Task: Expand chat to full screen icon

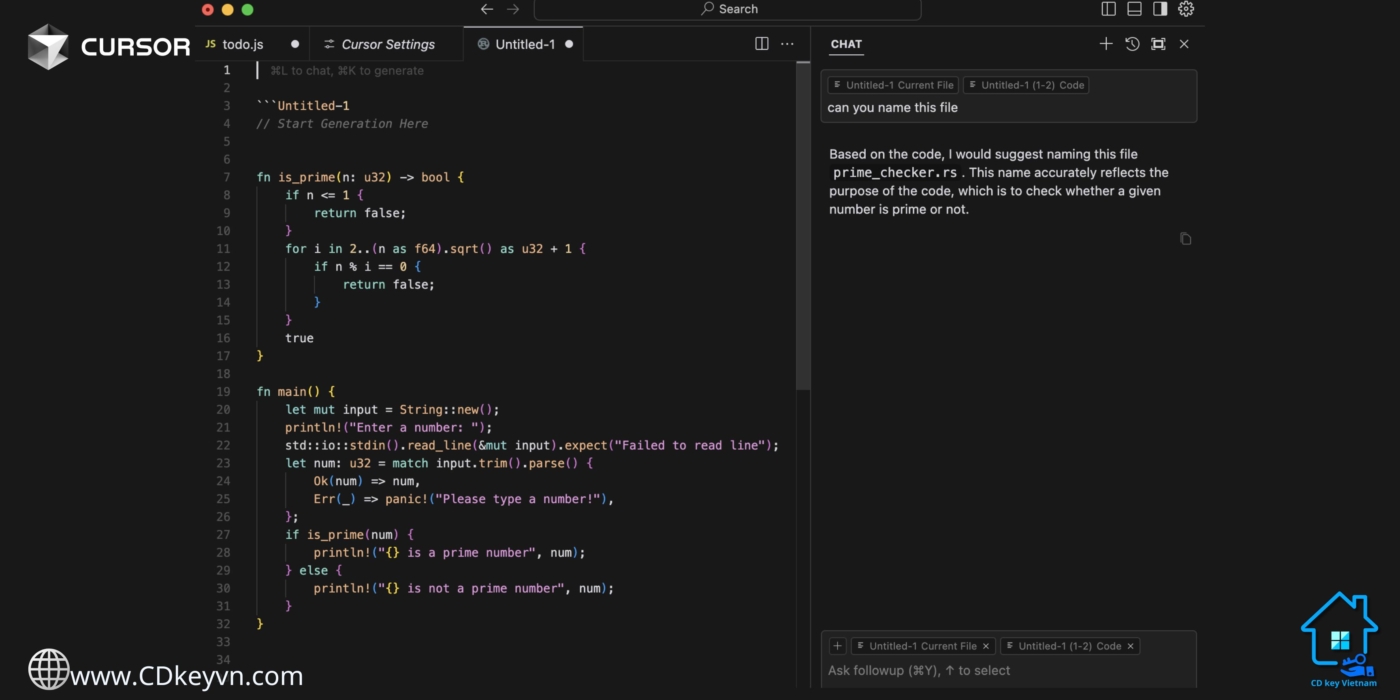Action: 1158,44
